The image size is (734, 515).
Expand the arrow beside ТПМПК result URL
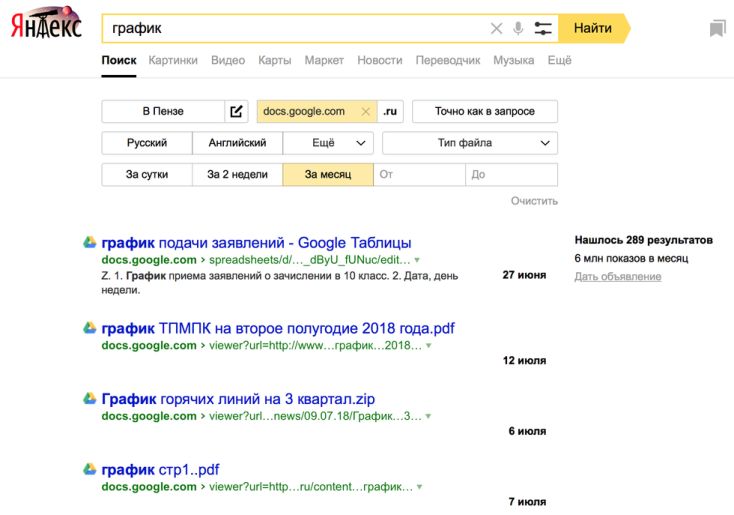coord(429,346)
